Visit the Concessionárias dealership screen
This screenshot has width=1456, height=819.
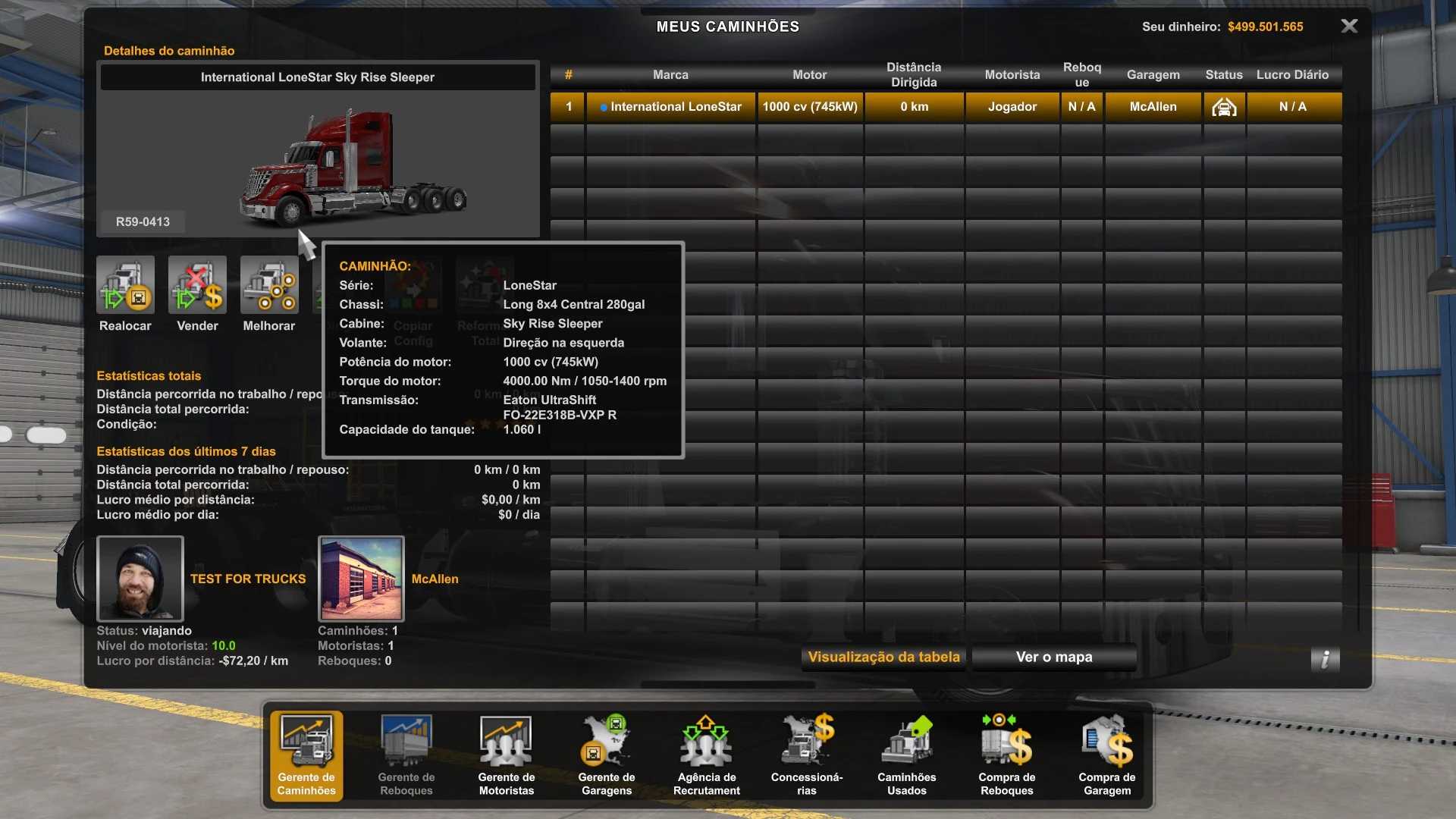coord(806,755)
